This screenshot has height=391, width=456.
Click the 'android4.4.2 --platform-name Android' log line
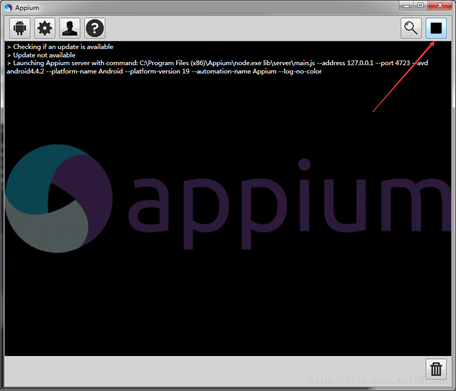[164, 71]
